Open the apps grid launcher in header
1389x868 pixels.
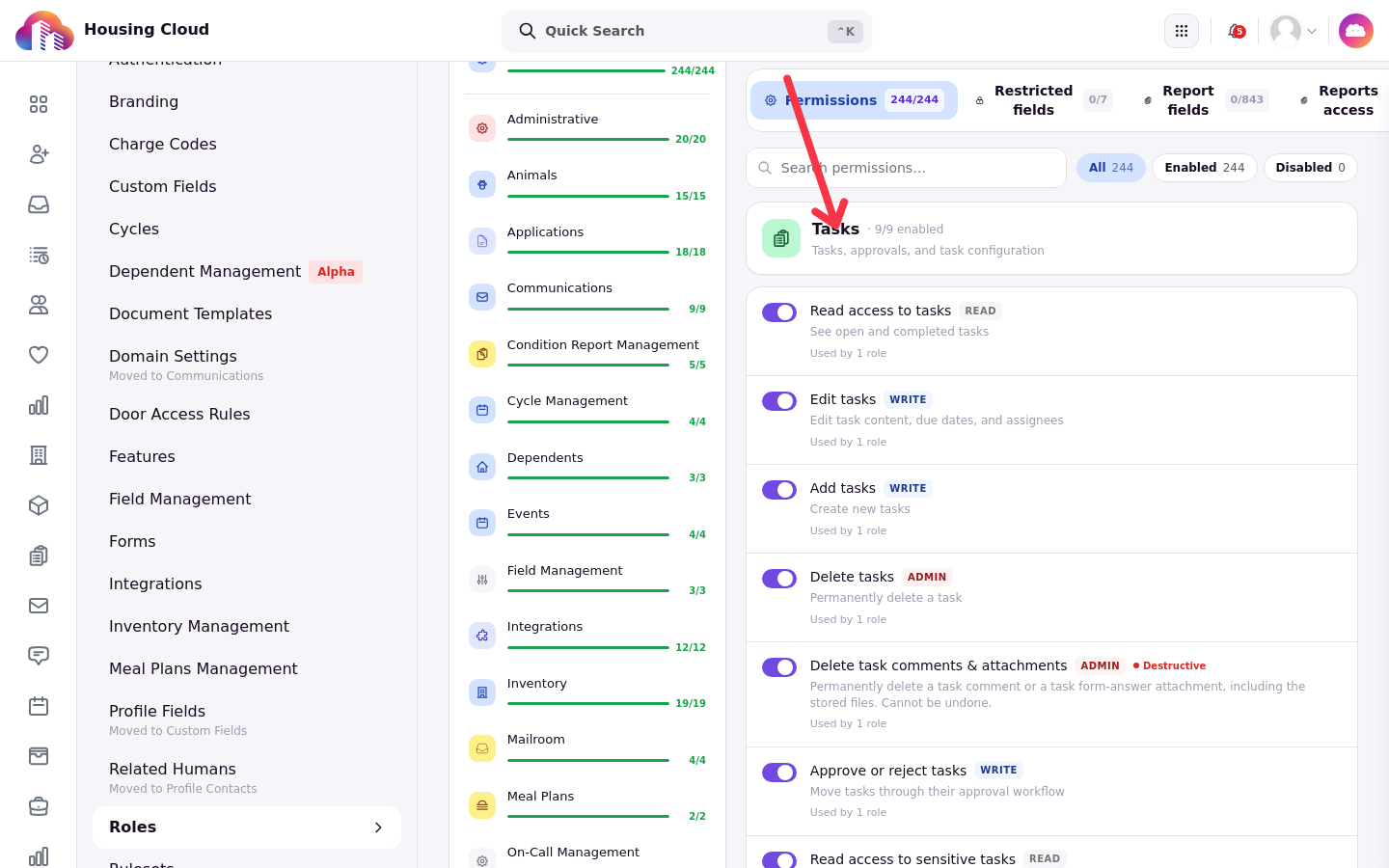[1182, 31]
